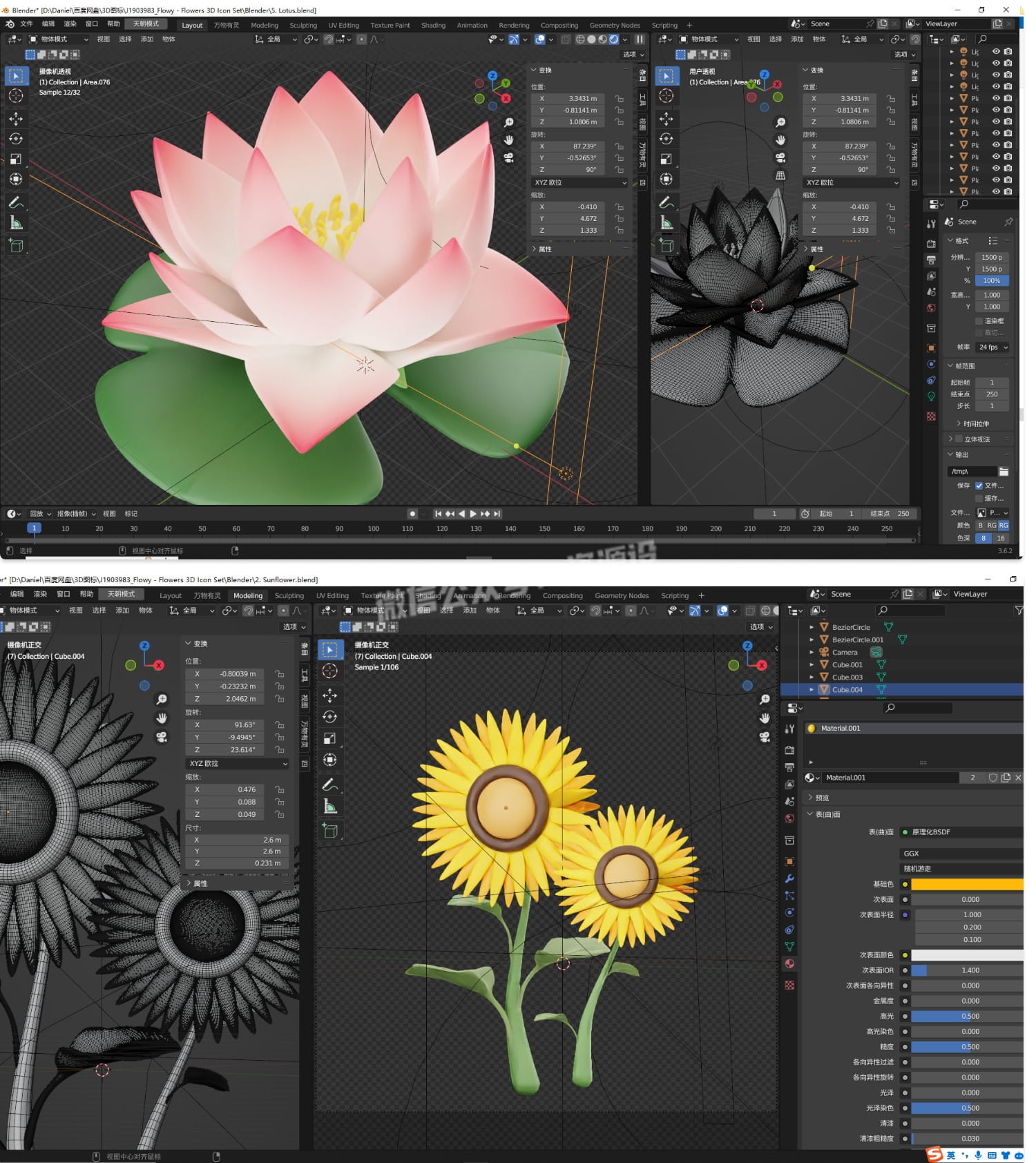
Task: Set color depth to 16 in Lotus output
Action: click(x=1001, y=539)
